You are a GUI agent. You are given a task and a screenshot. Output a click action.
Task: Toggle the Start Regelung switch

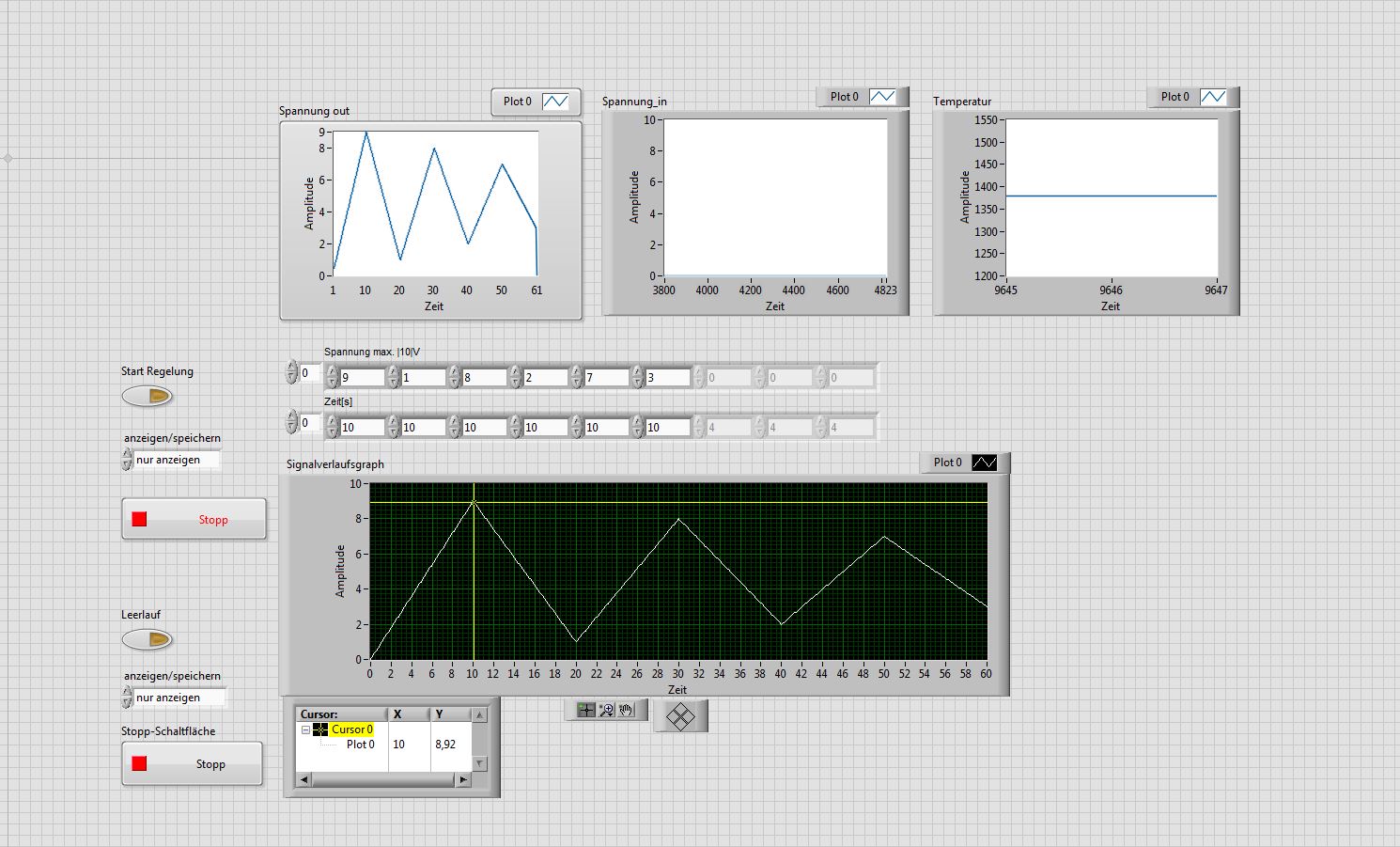tap(148, 397)
